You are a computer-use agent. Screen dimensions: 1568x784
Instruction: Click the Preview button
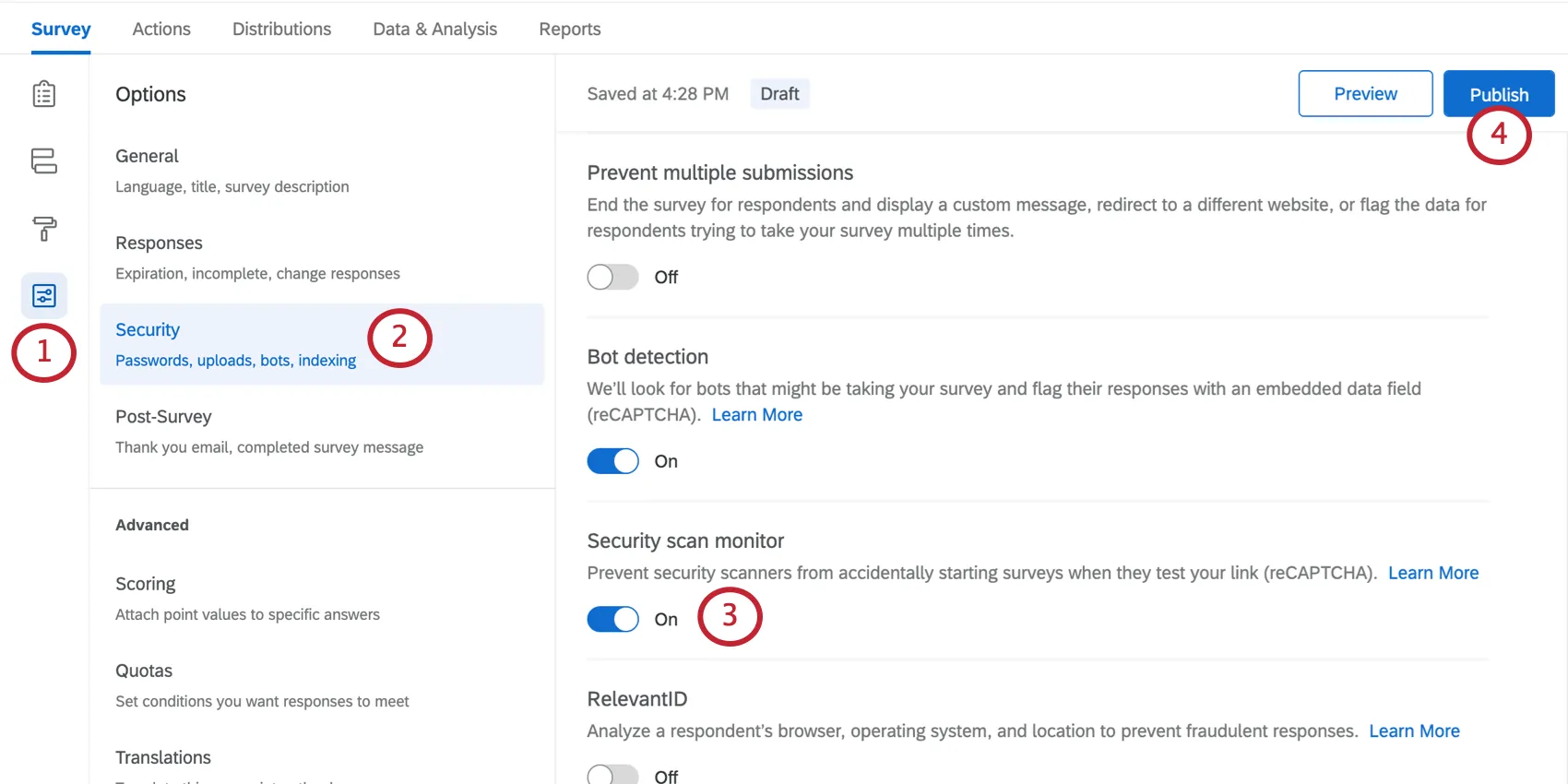coord(1365,94)
